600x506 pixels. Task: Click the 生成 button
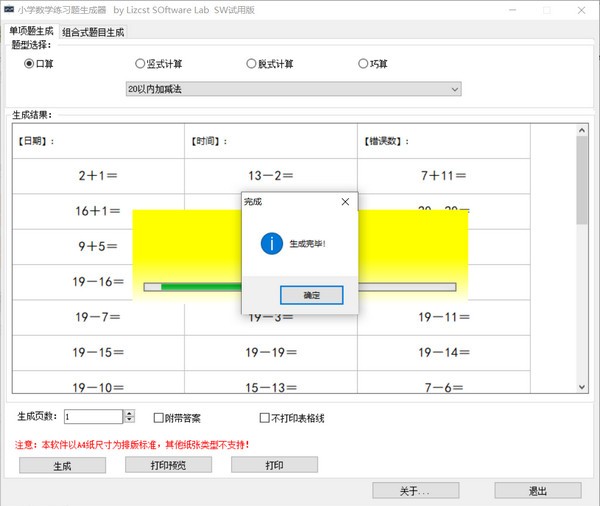coord(62,465)
